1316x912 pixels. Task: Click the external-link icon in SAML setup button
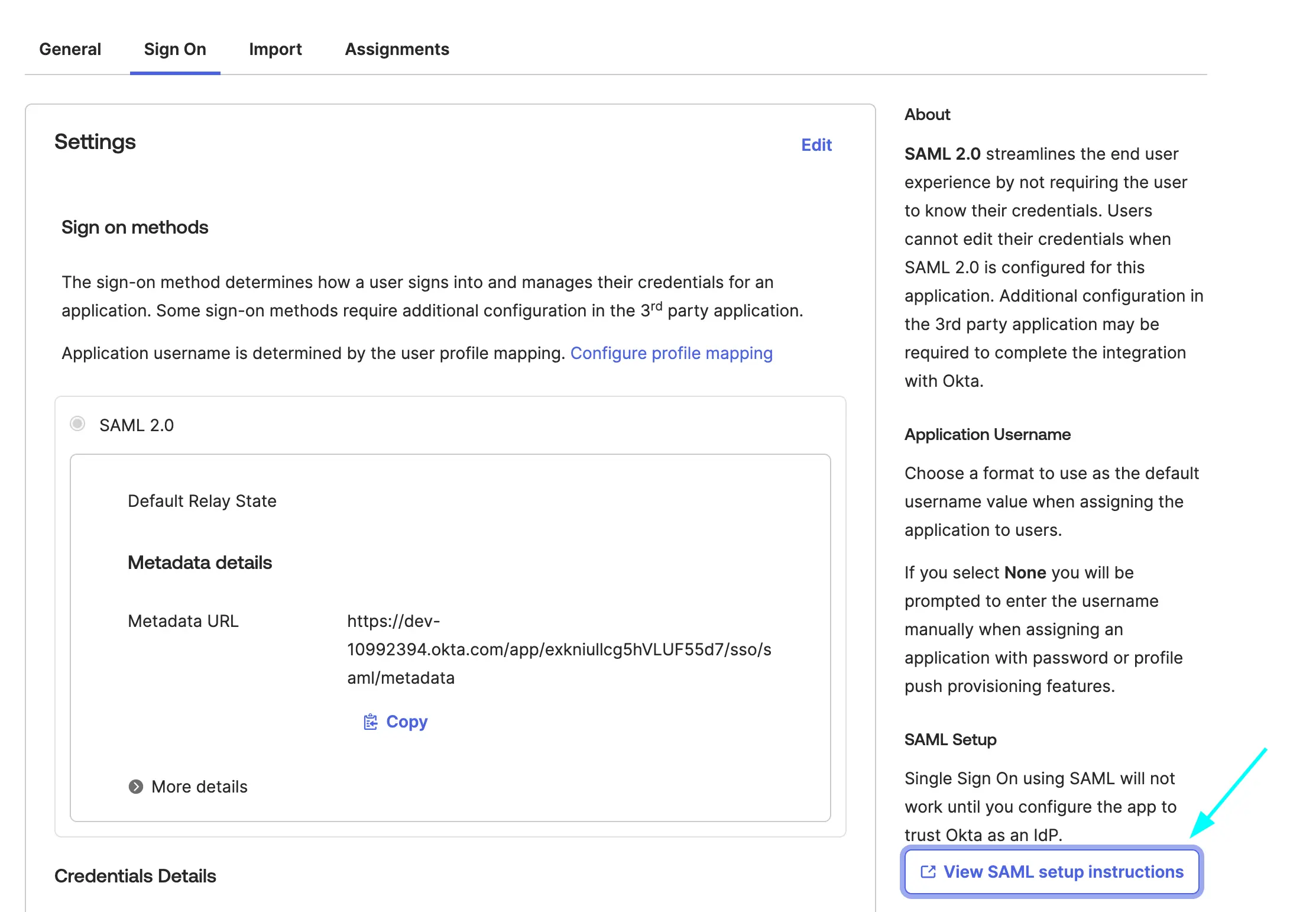point(928,872)
